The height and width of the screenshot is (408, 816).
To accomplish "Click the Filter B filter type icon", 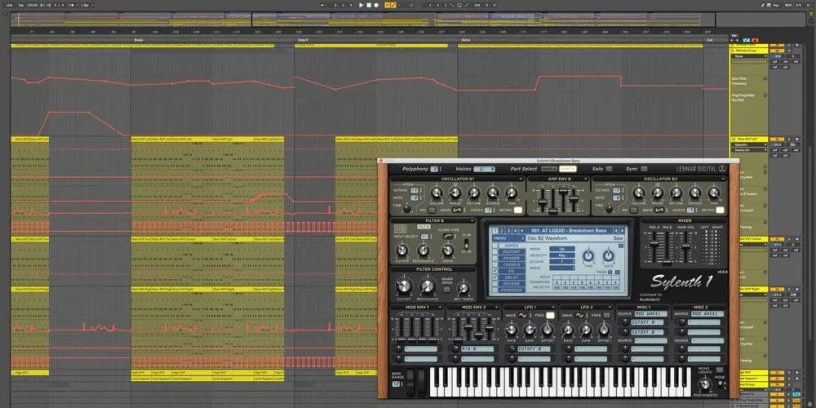I will tap(448, 236).
